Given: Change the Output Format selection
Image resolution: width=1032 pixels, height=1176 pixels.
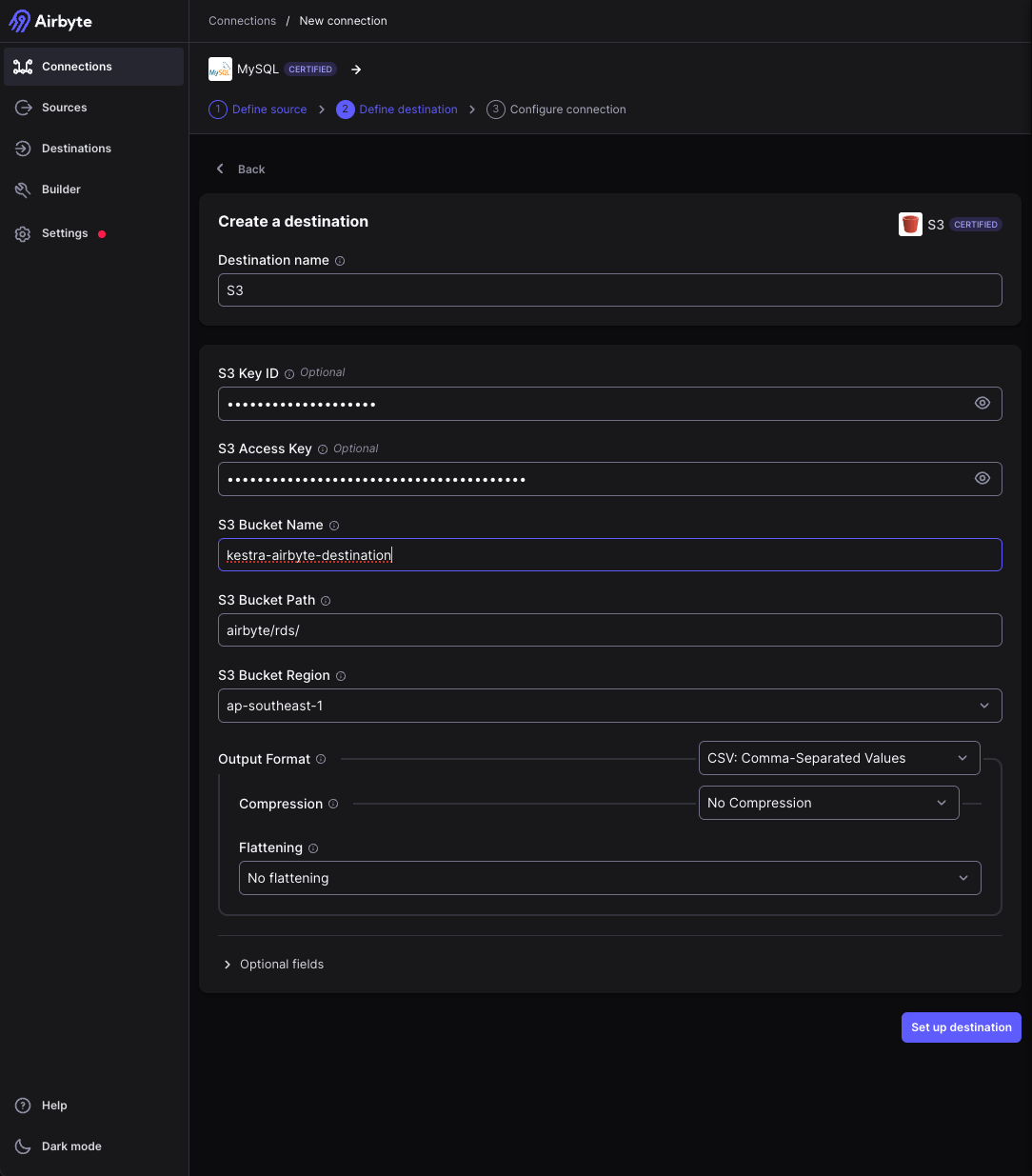Looking at the screenshot, I should [839, 758].
